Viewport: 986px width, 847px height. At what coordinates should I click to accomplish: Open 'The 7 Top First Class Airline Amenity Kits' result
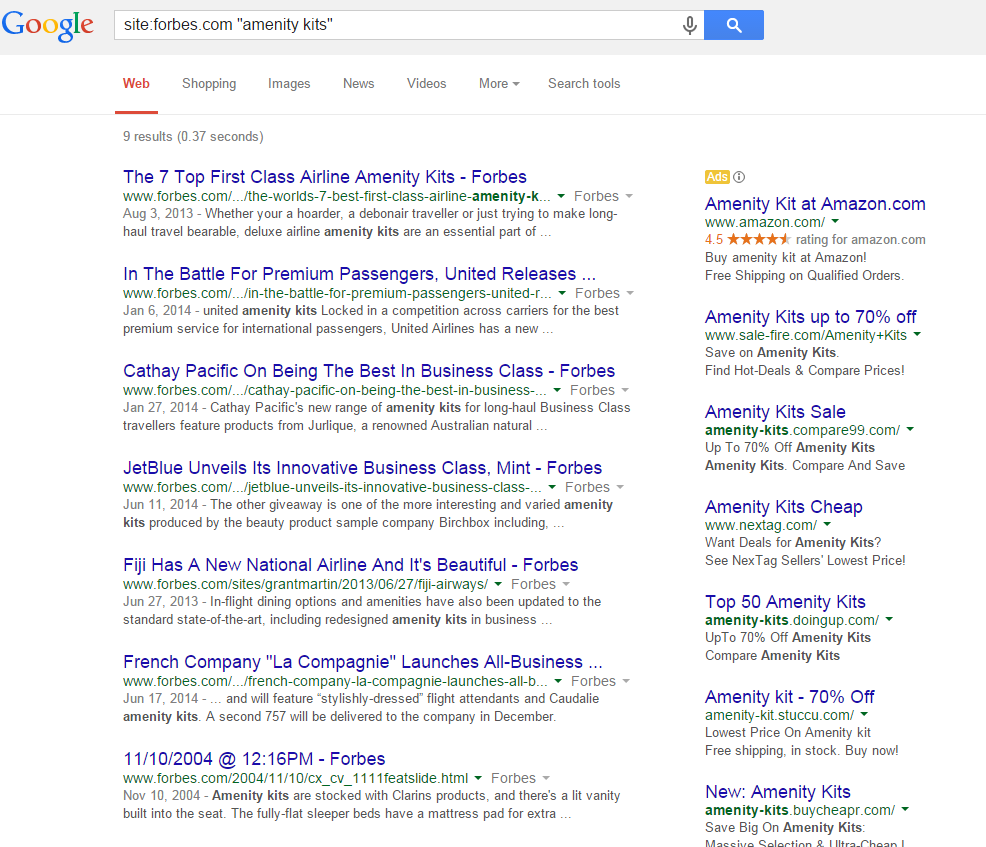325,177
